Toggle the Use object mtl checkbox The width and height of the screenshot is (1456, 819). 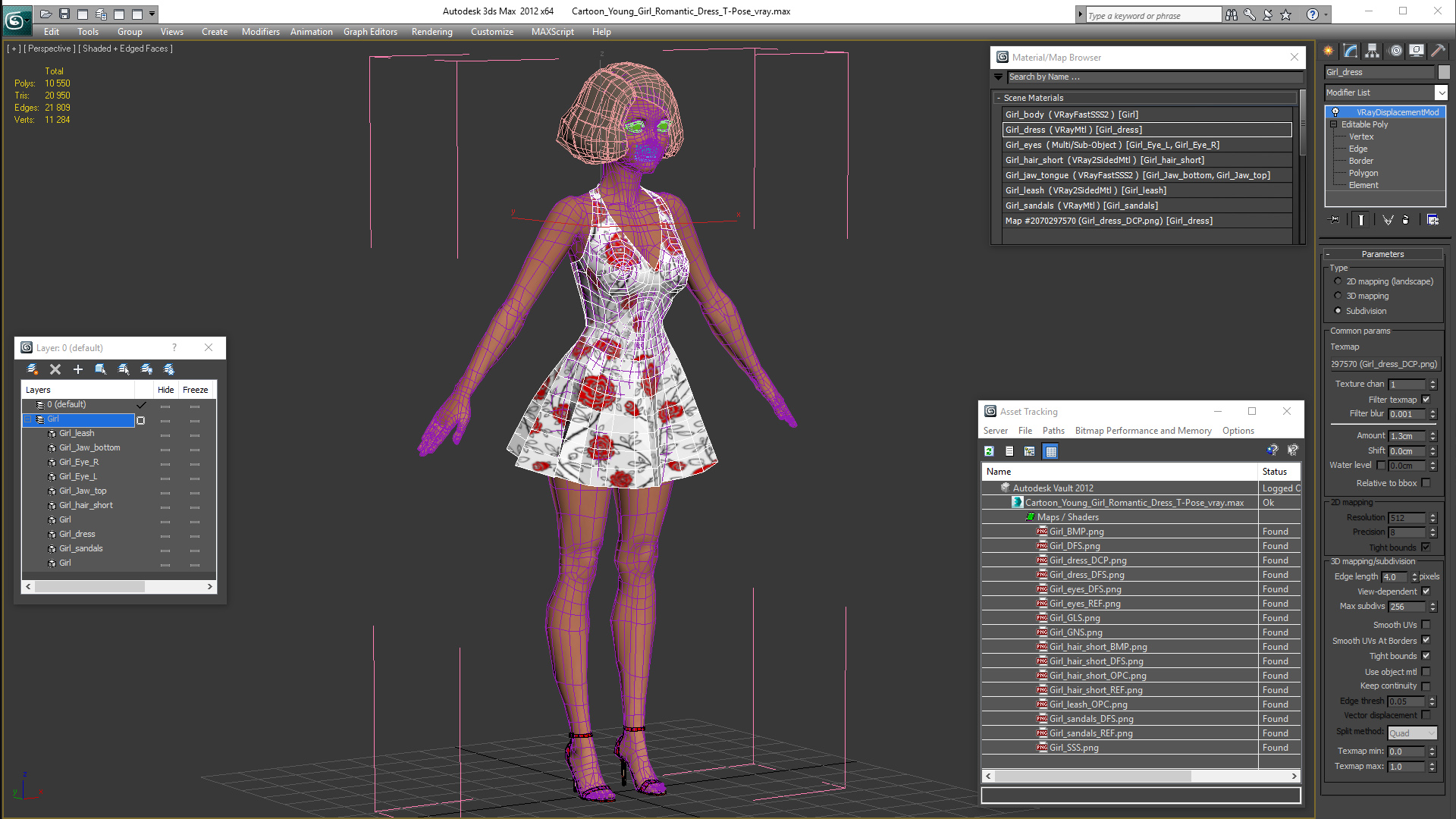(x=1426, y=672)
